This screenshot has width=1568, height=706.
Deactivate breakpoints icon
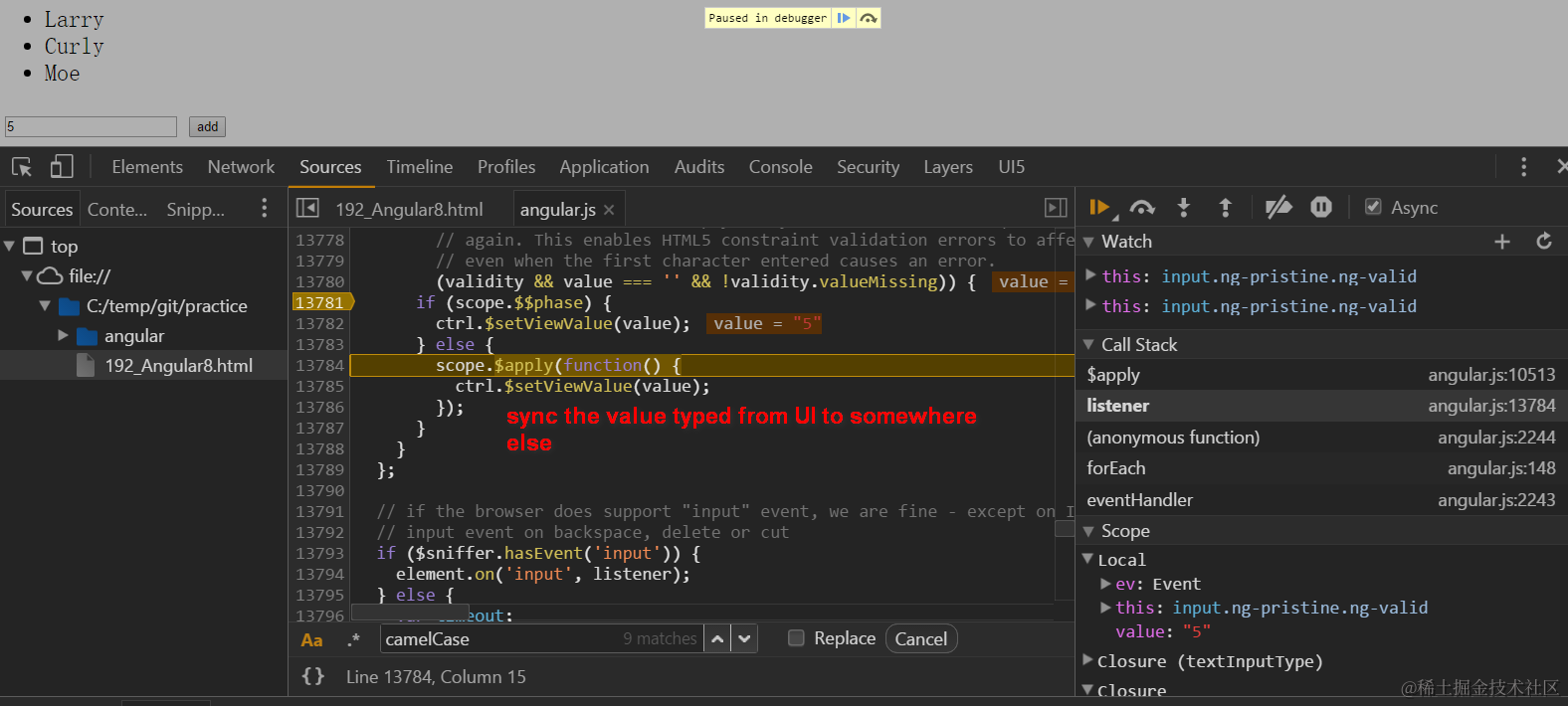click(1278, 207)
